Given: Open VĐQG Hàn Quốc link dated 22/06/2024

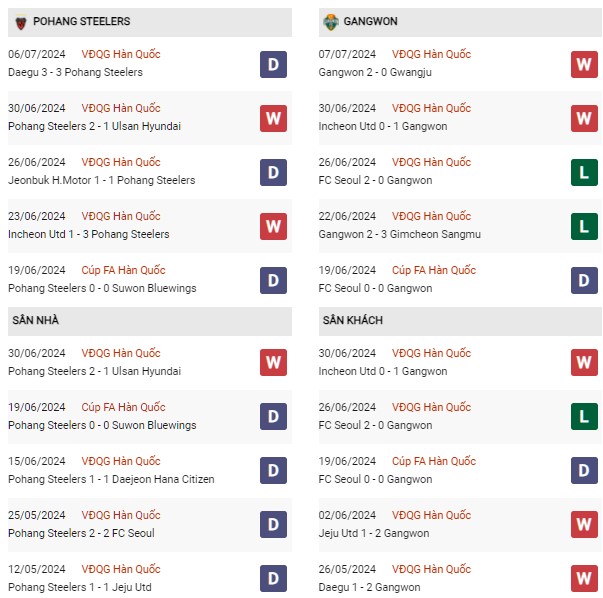Looking at the screenshot, I should pyautogui.click(x=431, y=216).
